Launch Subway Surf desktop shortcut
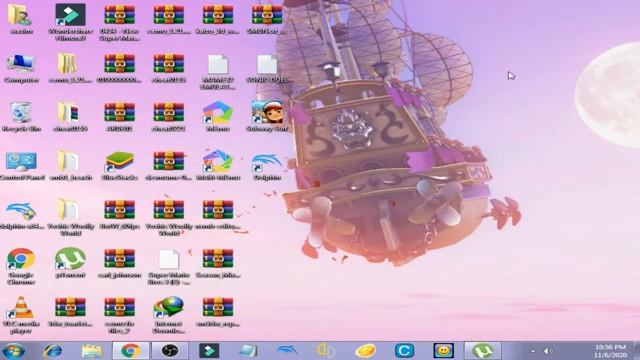Viewport: 640px width, 360px height. click(267, 117)
